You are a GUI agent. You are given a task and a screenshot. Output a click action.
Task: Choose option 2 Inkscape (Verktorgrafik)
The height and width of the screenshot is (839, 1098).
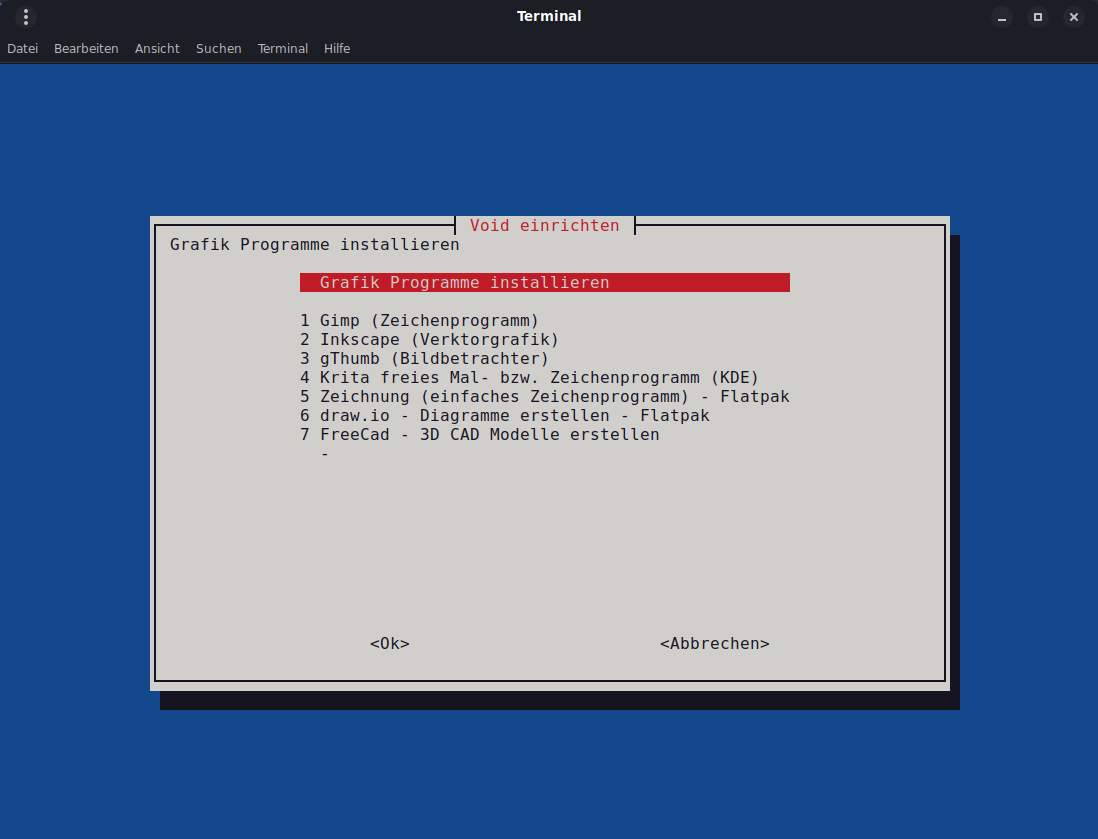pyautogui.click(x=429, y=340)
